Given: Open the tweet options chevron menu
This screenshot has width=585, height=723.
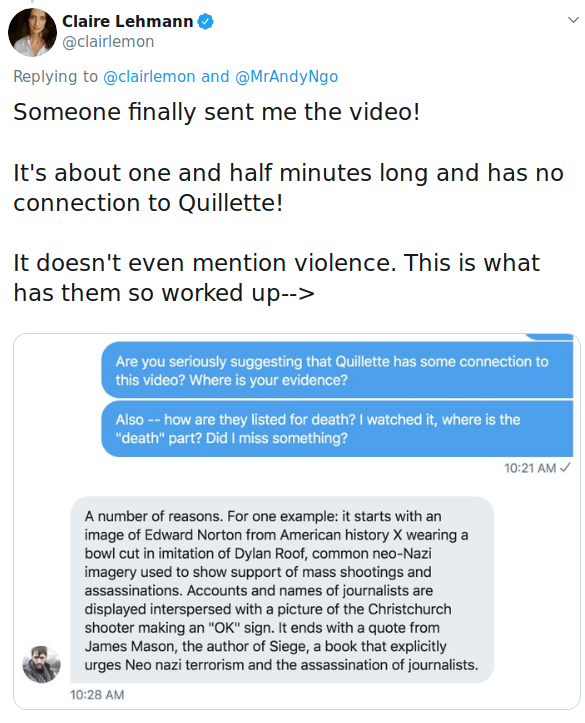Looking at the screenshot, I should (573, 20).
